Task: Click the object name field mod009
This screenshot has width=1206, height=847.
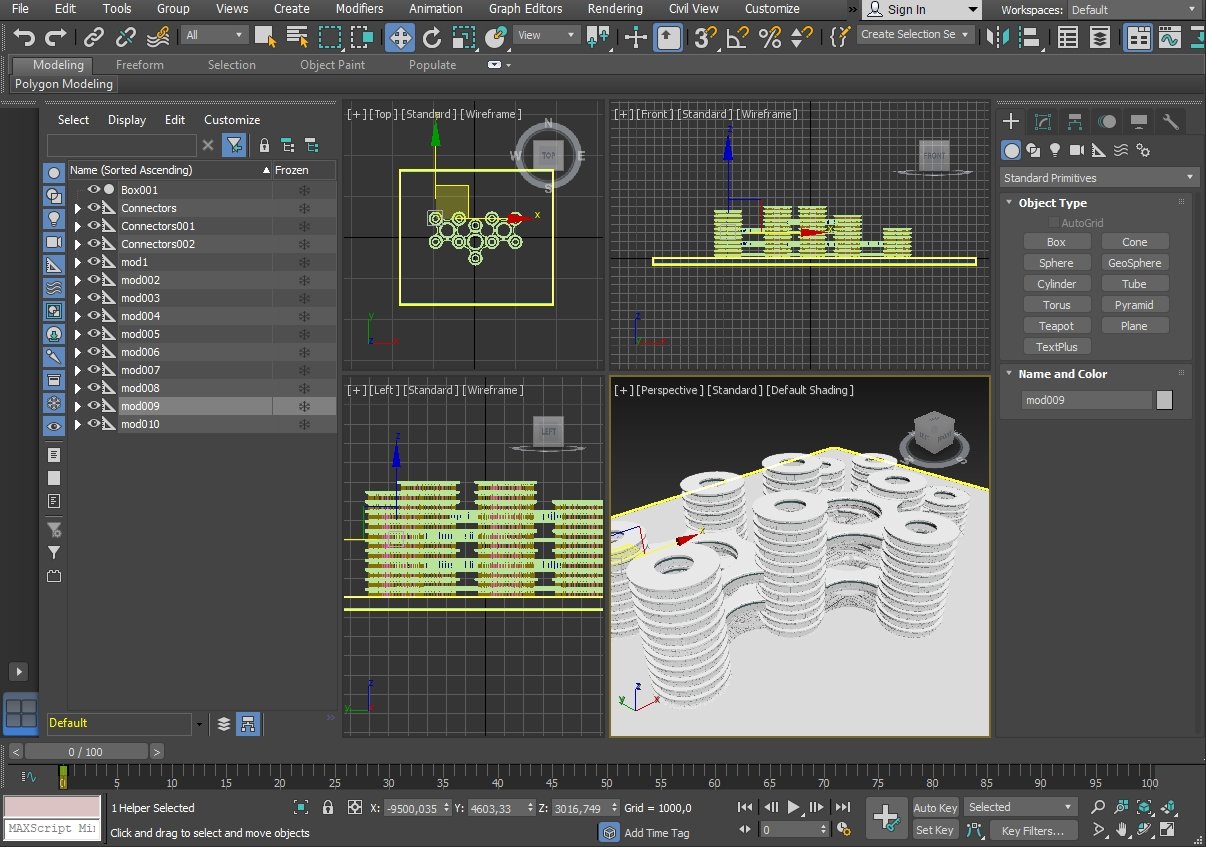Action: click(x=1087, y=400)
